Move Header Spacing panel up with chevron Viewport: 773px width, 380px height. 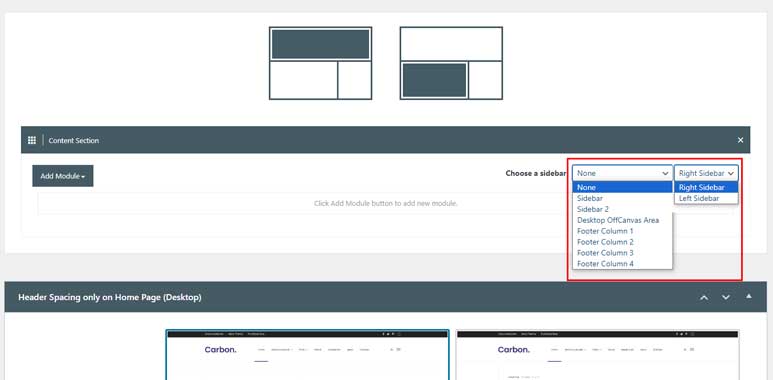704,297
